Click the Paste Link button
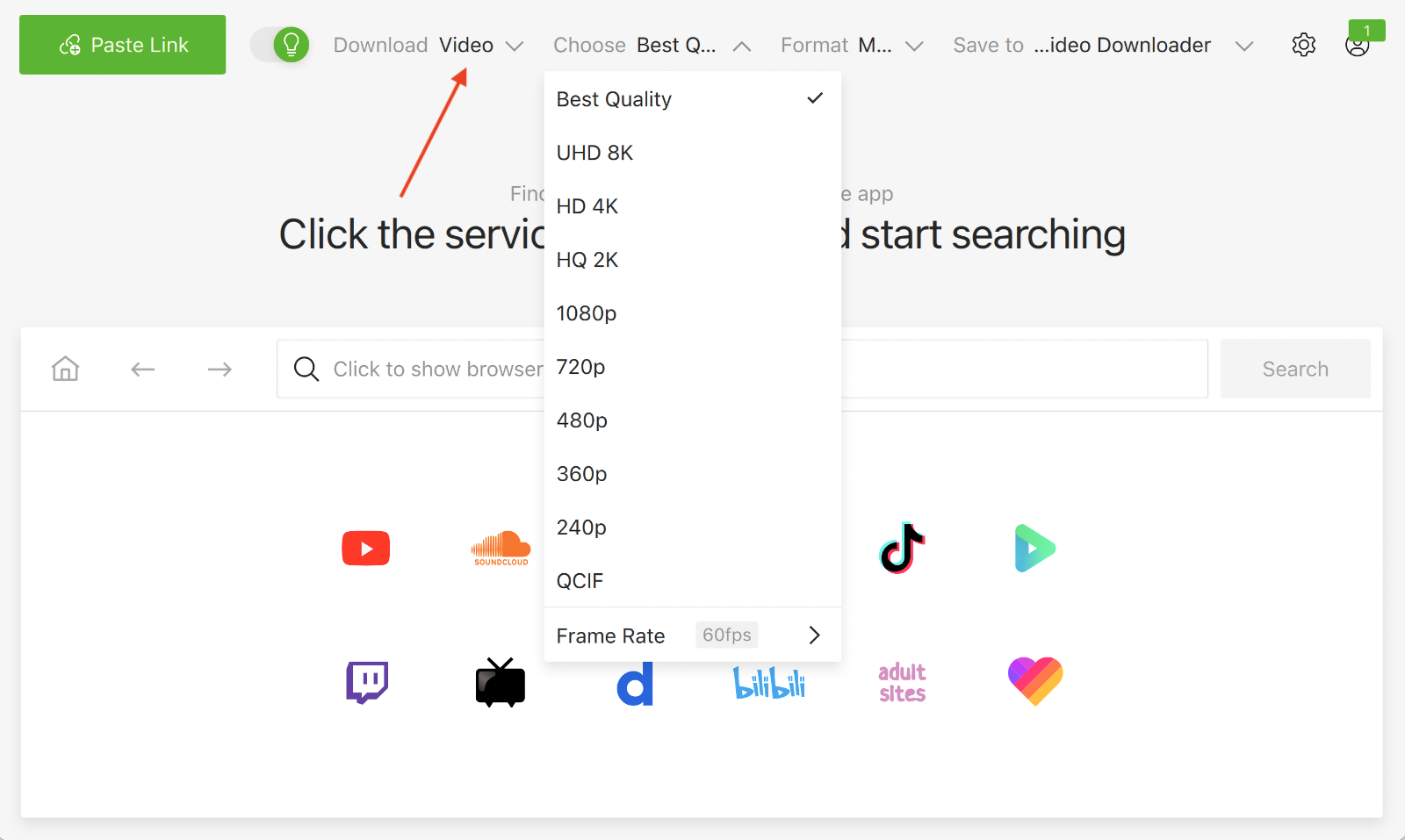The width and height of the screenshot is (1405, 840). [122, 45]
